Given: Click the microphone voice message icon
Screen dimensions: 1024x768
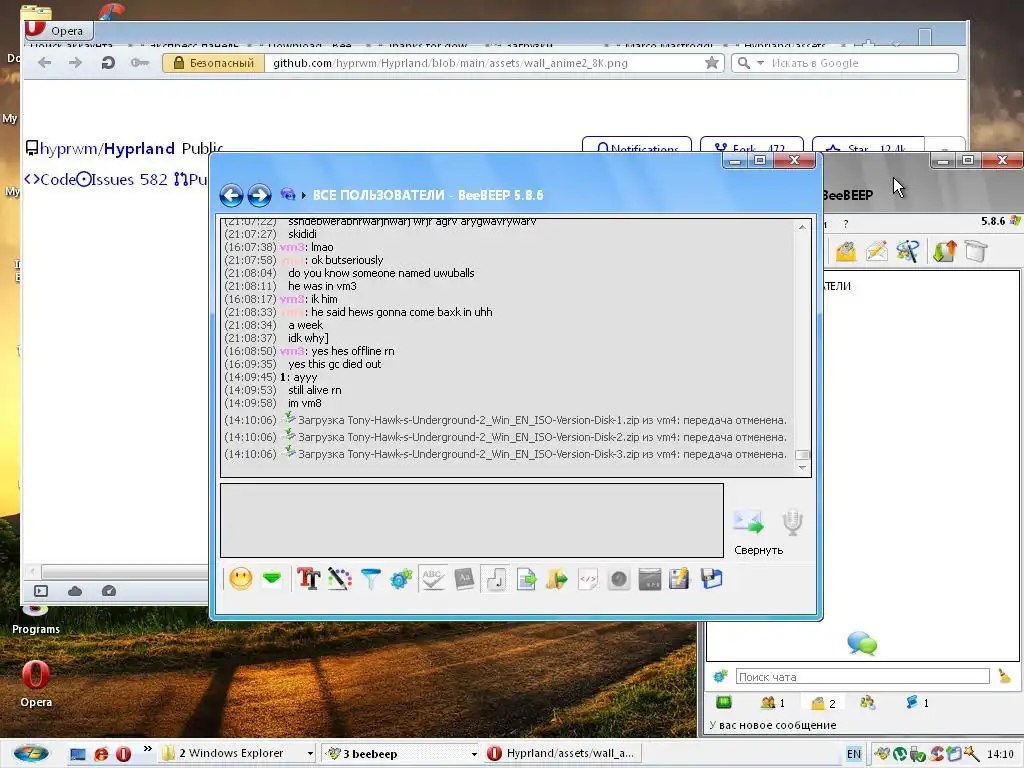Looking at the screenshot, I should 792,522.
